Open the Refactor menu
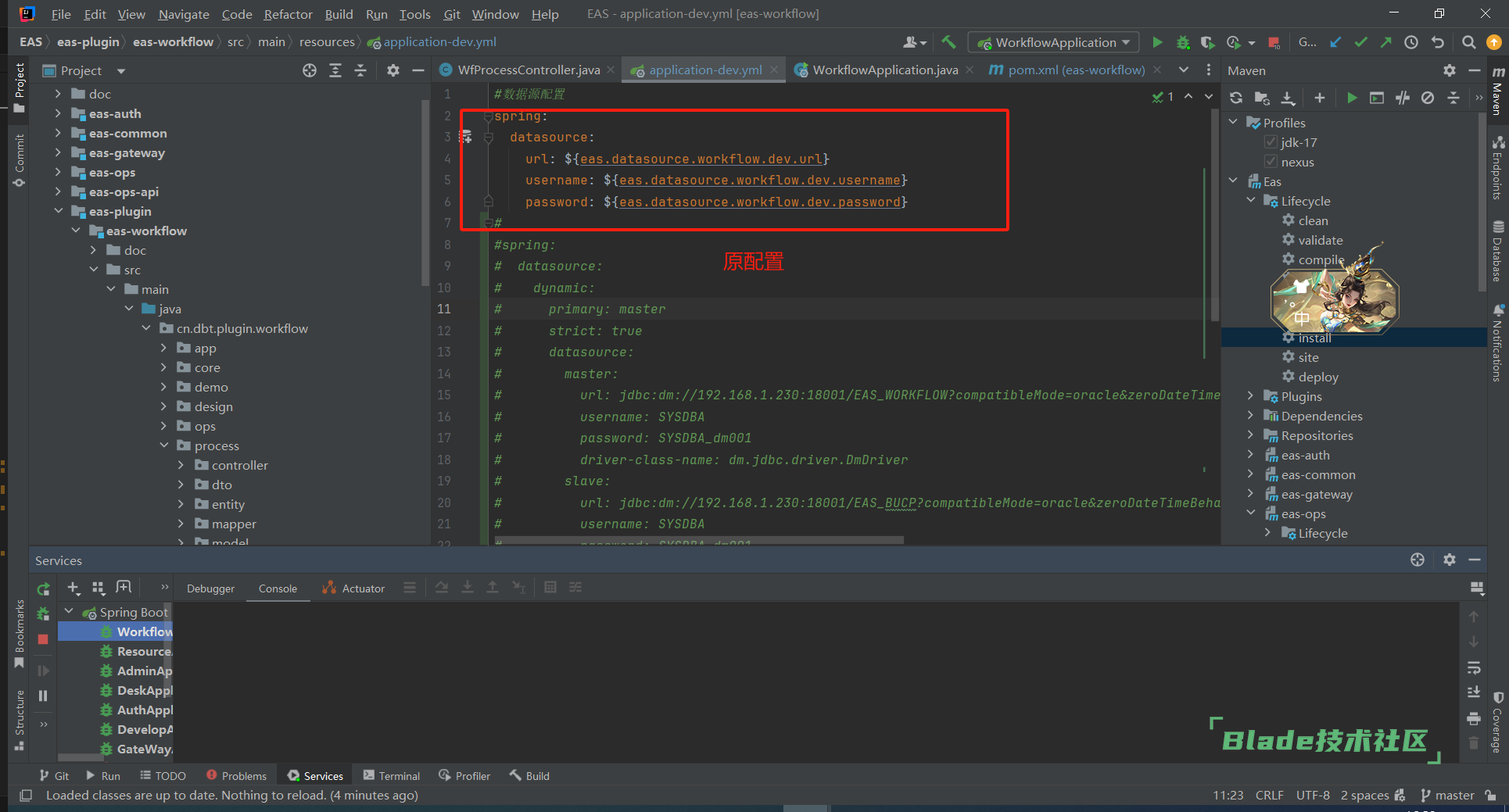The height and width of the screenshot is (812, 1509). [x=288, y=14]
